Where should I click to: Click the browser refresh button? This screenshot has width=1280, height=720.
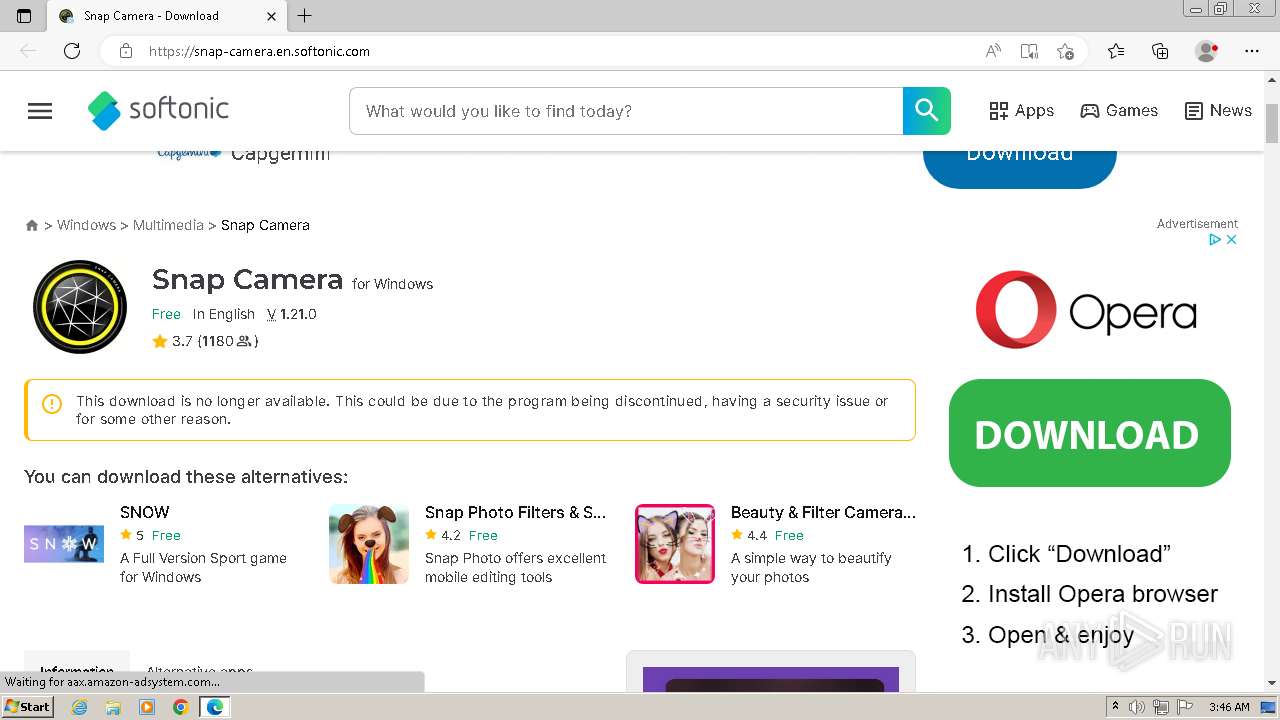pyautogui.click(x=72, y=51)
